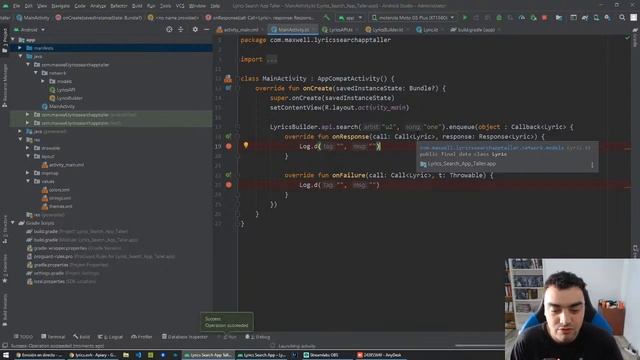This screenshot has width=640, height=360.
Task: Click the MainActivity breadcrumb in navigation bar
Action: 33,18
